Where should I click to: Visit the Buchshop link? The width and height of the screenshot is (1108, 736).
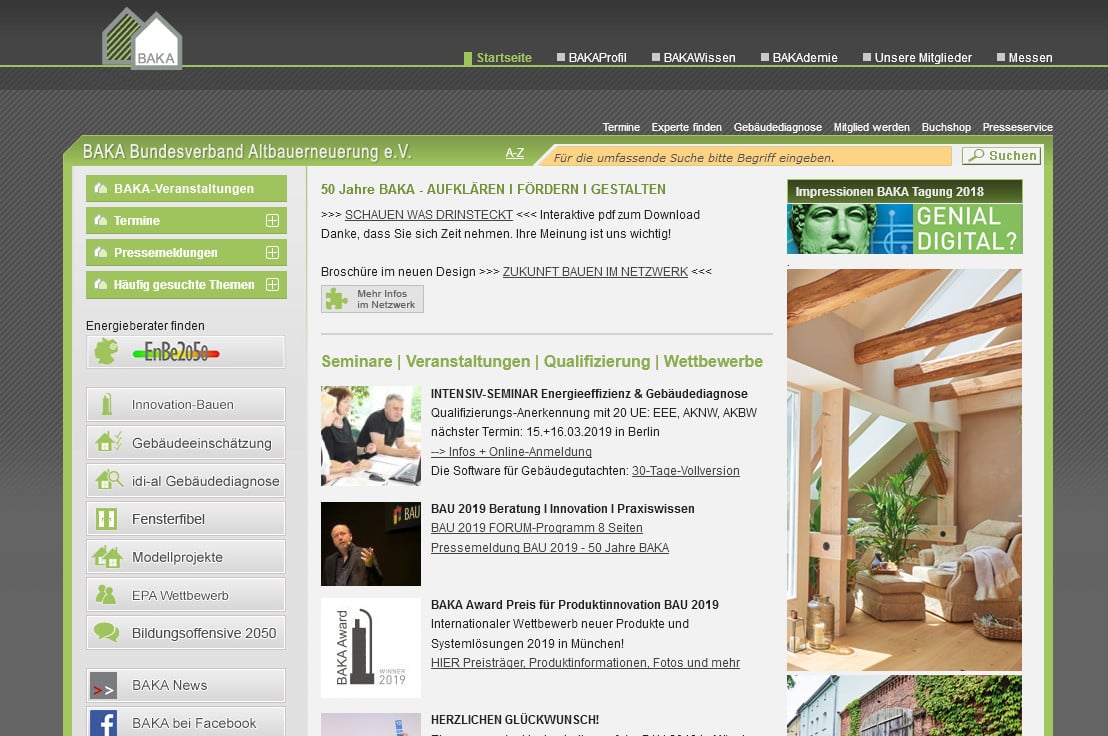pyautogui.click(x=945, y=127)
